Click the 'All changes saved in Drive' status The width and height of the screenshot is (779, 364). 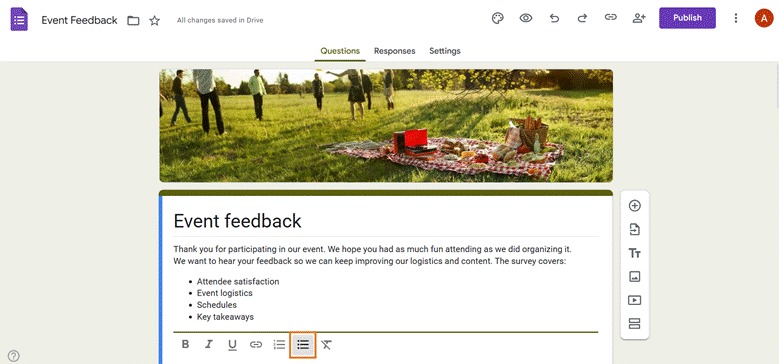tap(220, 20)
